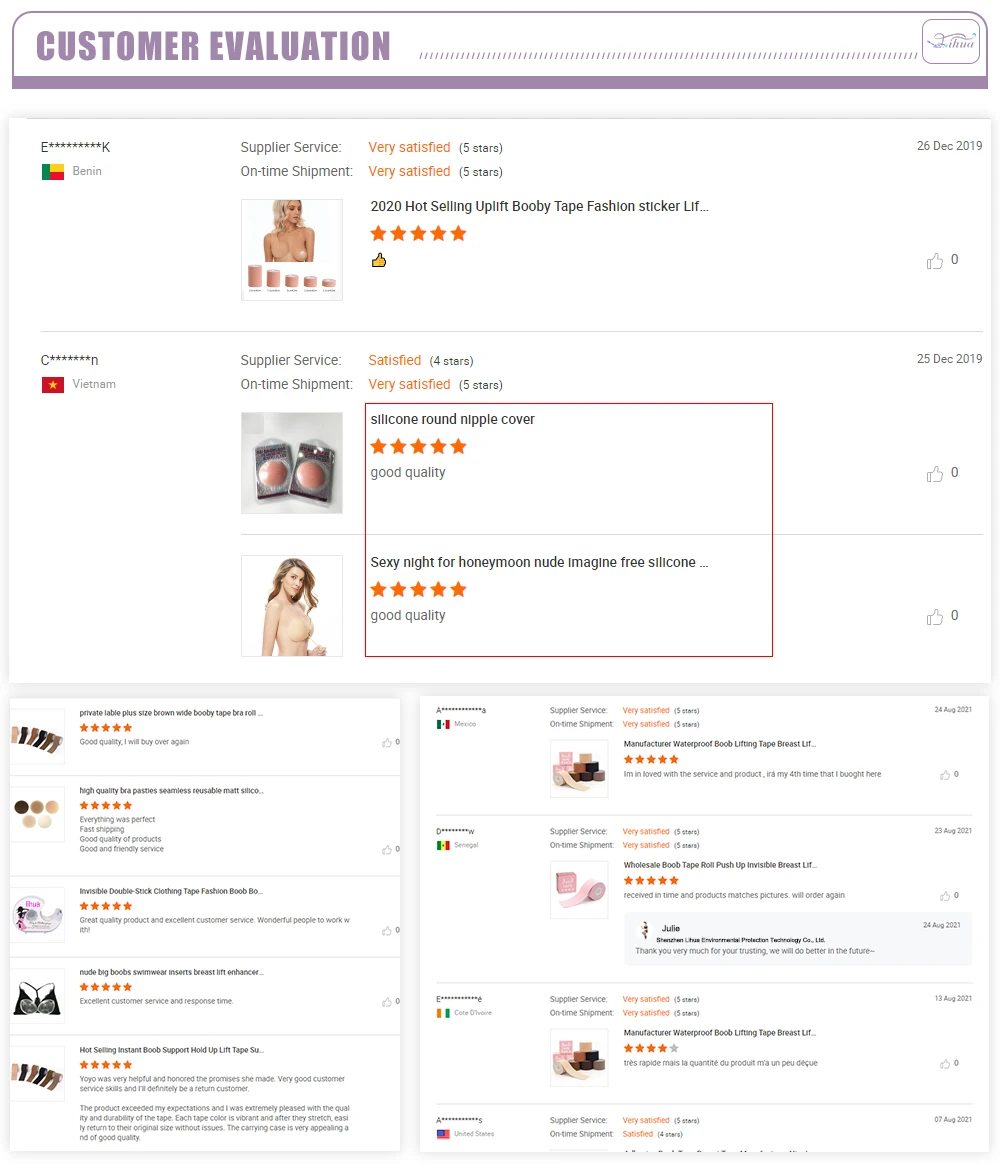Like the Senegal customer's boob tape review
This screenshot has height=1172, width=1000.
pyautogui.click(x=945, y=896)
